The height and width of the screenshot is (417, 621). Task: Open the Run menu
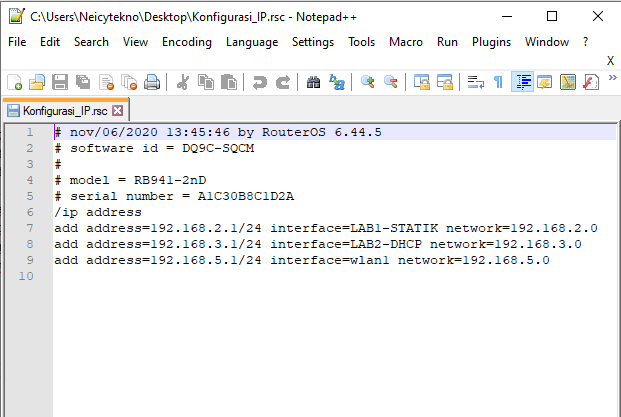point(447,42)
